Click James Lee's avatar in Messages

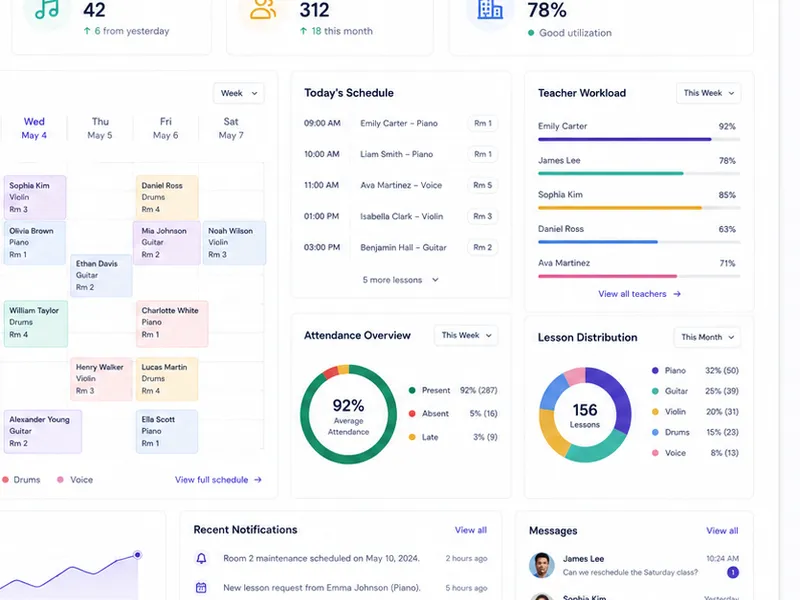pos(542,565)
